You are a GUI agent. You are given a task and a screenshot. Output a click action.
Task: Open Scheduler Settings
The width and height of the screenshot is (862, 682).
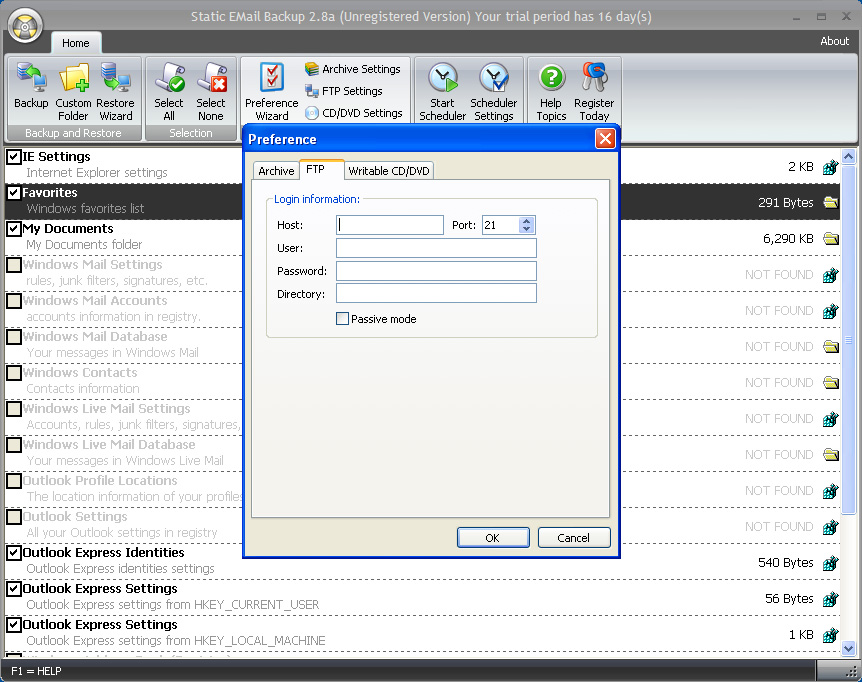[494, 88]
